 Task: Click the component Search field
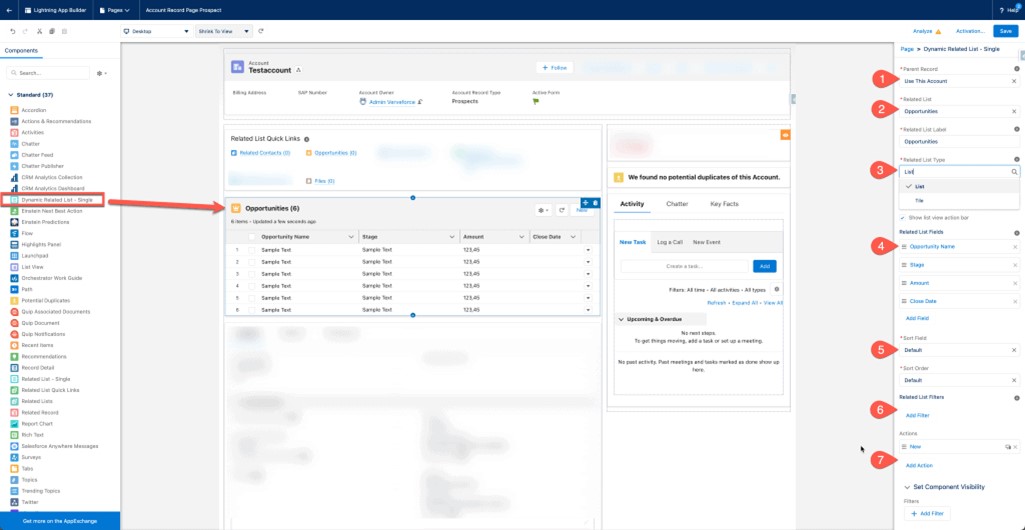click(48, 73)
